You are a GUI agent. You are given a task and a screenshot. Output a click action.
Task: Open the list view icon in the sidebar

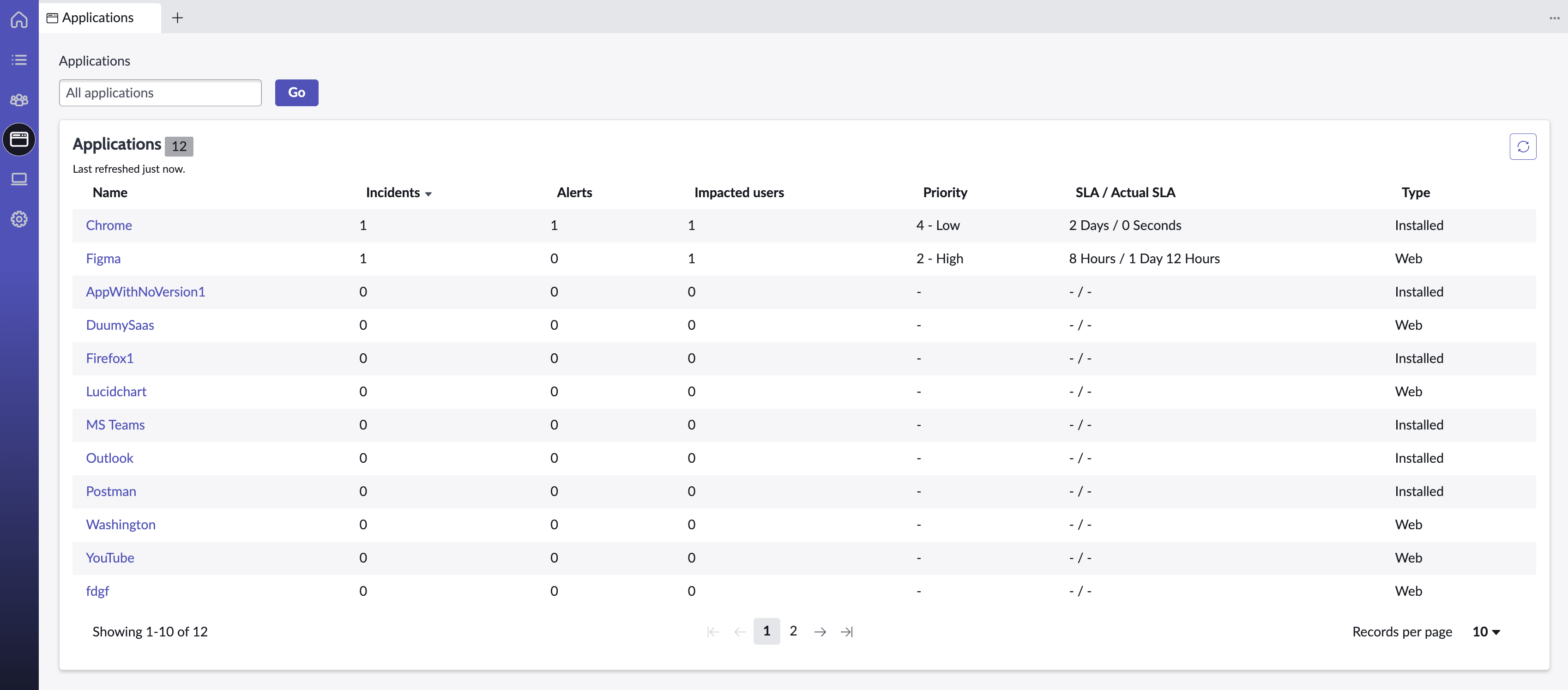(19, 60)
